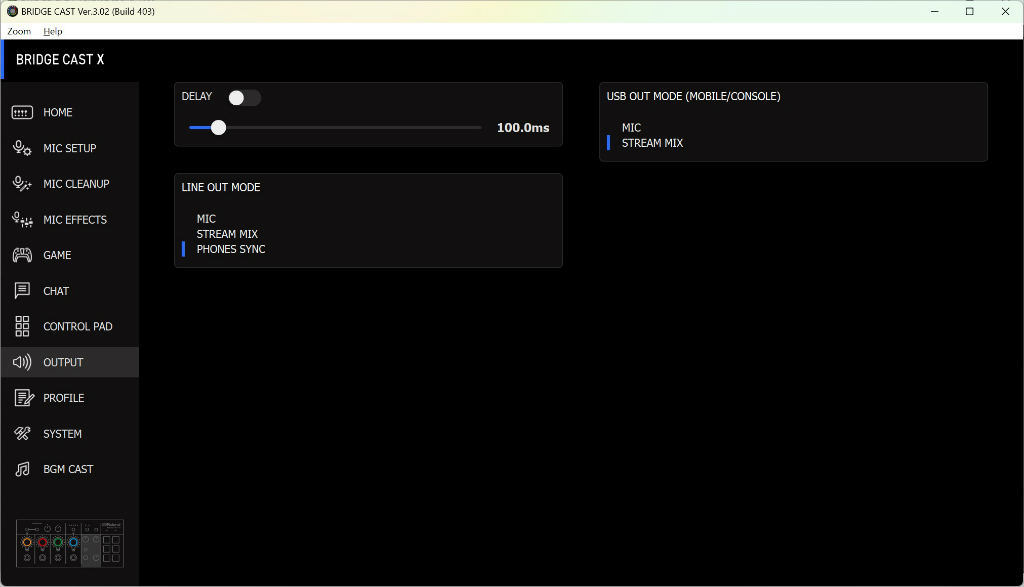
Task: Select STREAM MIX under USB OUT MODE
Action: [652, 143]
